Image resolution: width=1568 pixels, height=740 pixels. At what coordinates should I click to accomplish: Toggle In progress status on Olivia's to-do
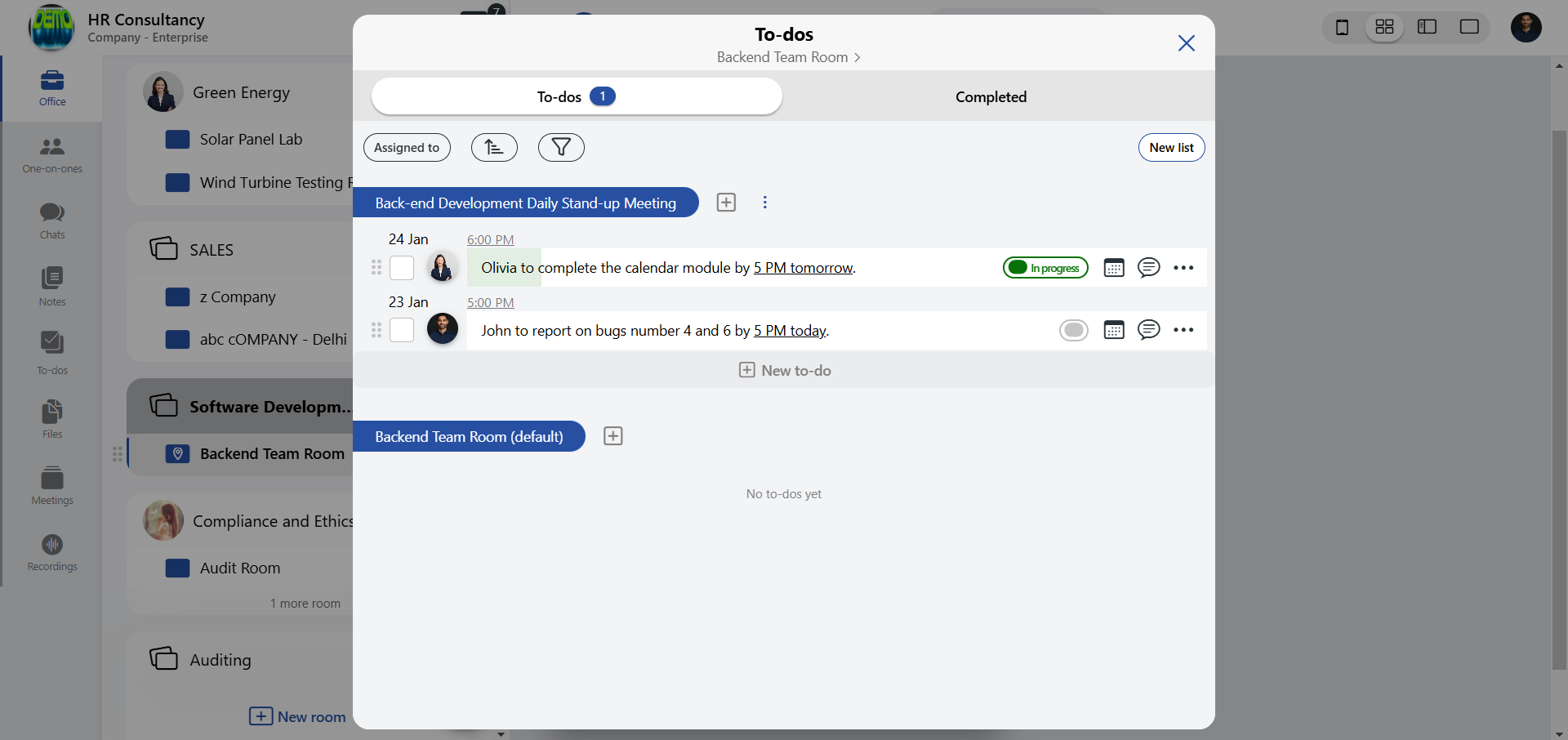click(x=1045, y=268)
